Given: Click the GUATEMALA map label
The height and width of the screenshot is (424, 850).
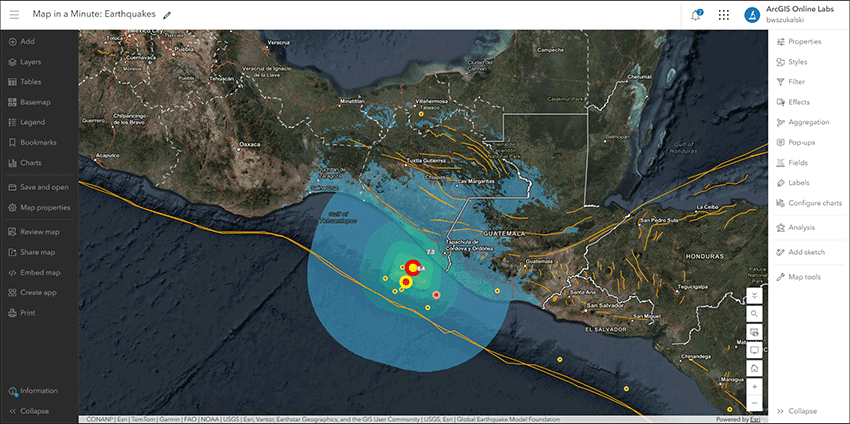Looking at the screenshot, I should 504,233.
